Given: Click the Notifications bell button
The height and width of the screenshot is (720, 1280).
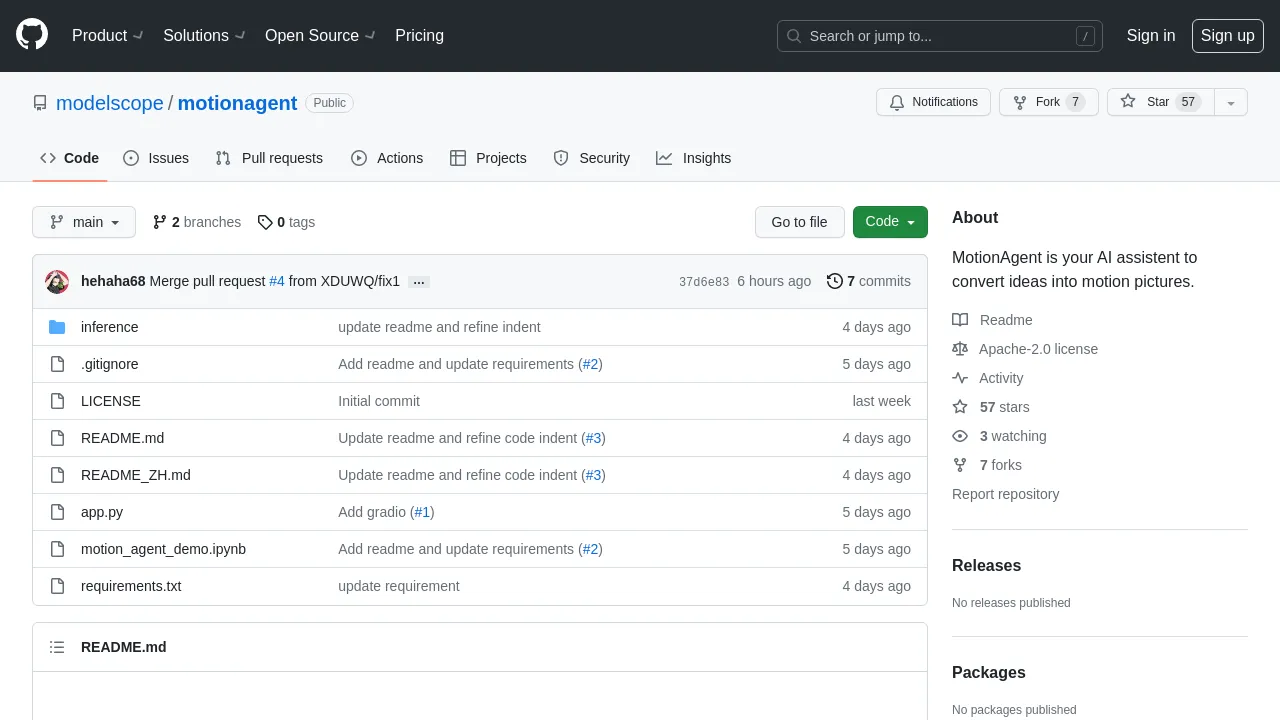Looking at the screenshot, I should tap(933, 102).
